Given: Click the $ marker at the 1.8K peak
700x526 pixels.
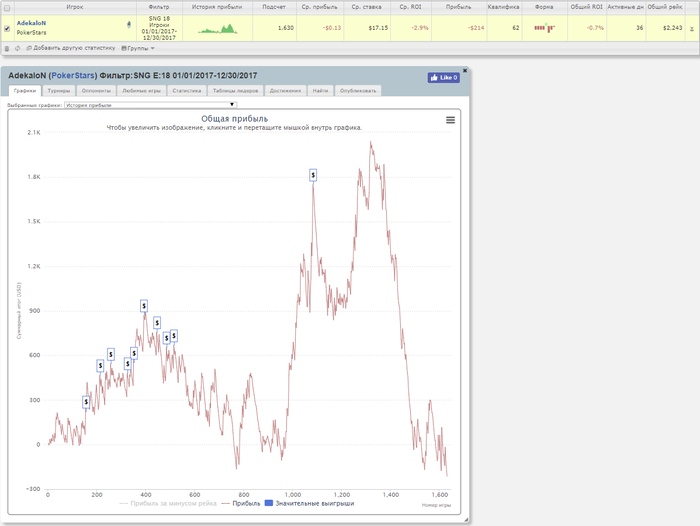Looking at the screenshot, I should pyautogui.click(x=313, y=175).
